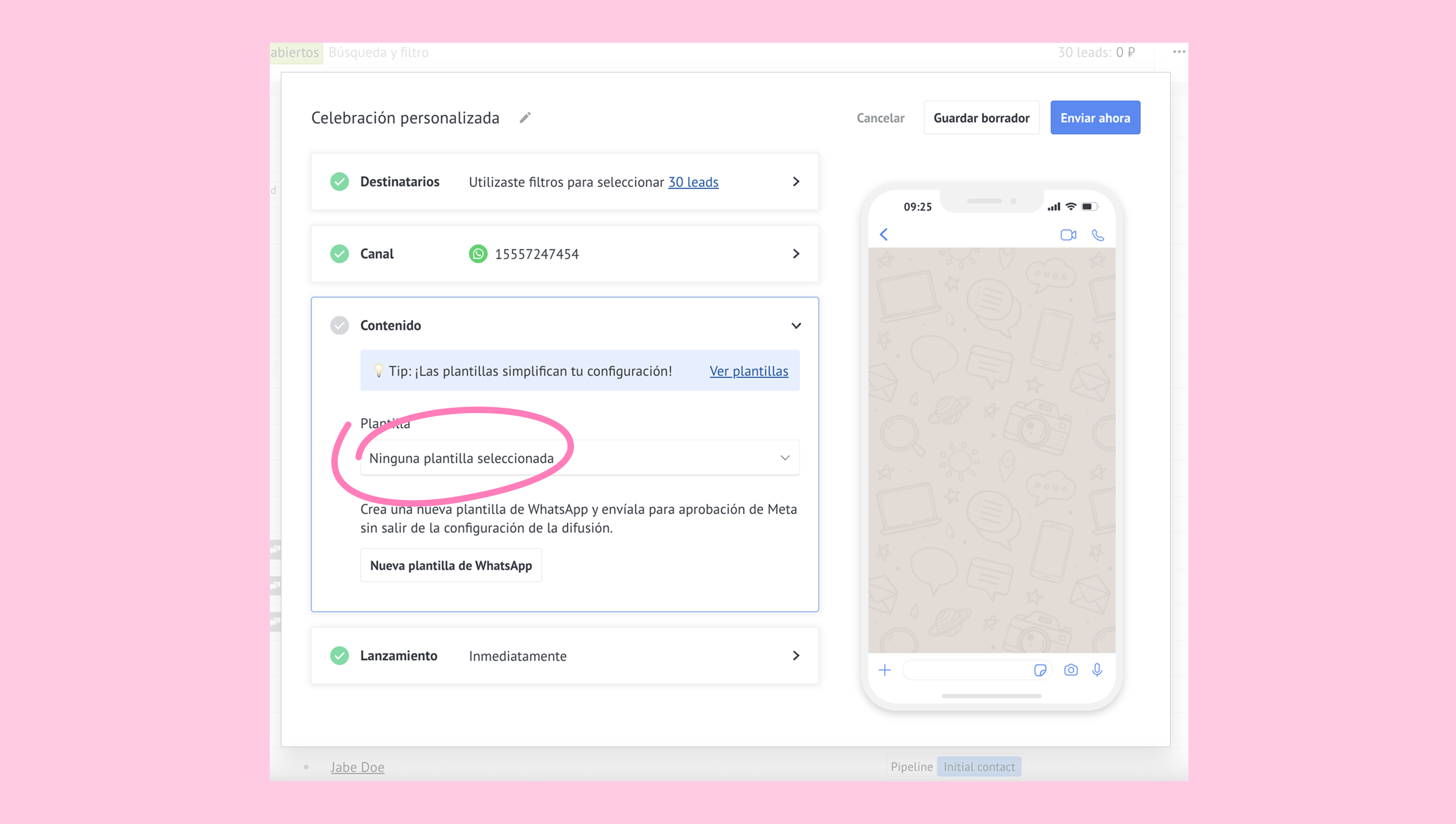Viewport: 1456px width, 824px height.
Task: Tap the back arrow in phone preview
Action: [884, 234]
